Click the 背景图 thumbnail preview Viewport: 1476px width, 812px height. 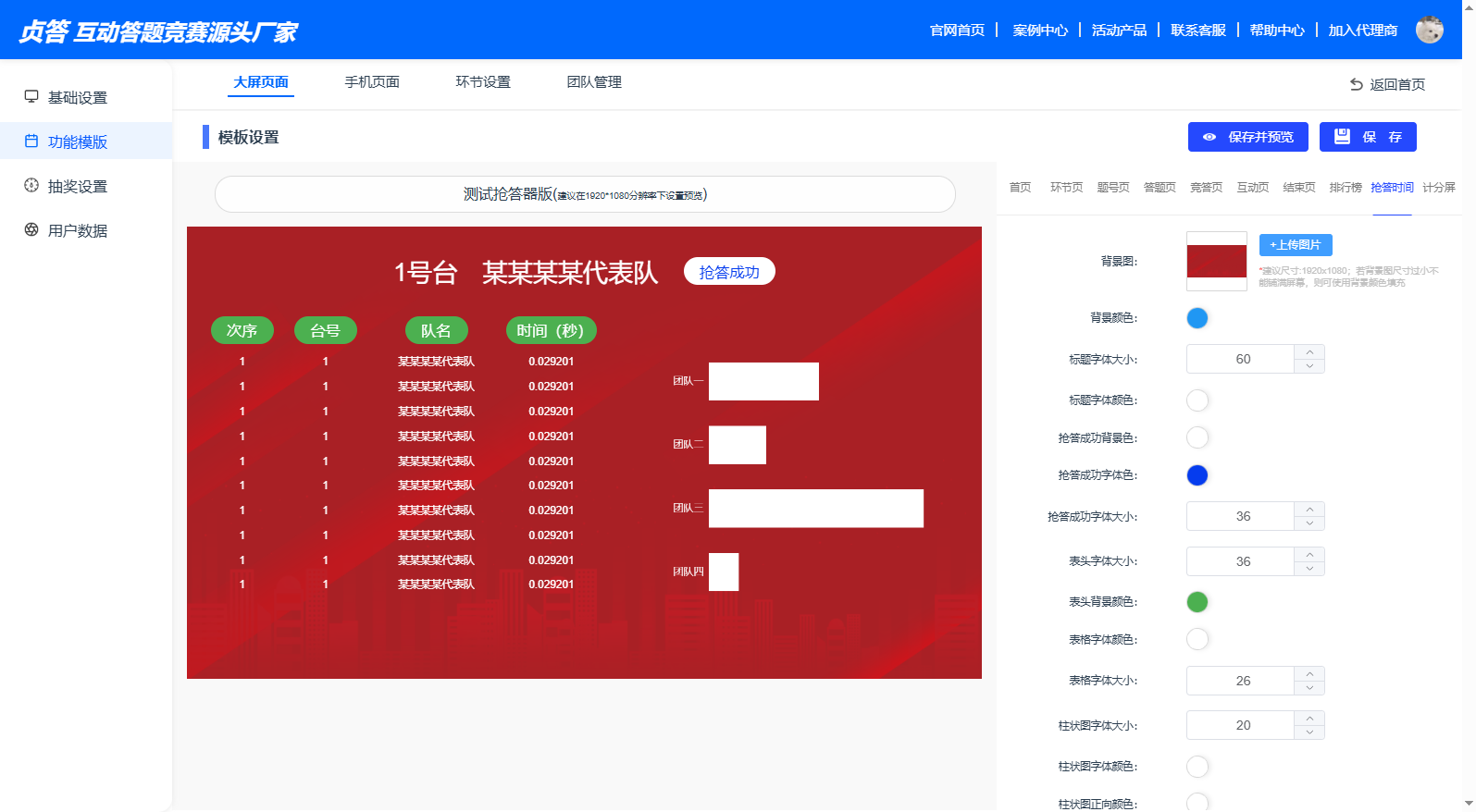tap(1217, 262)
